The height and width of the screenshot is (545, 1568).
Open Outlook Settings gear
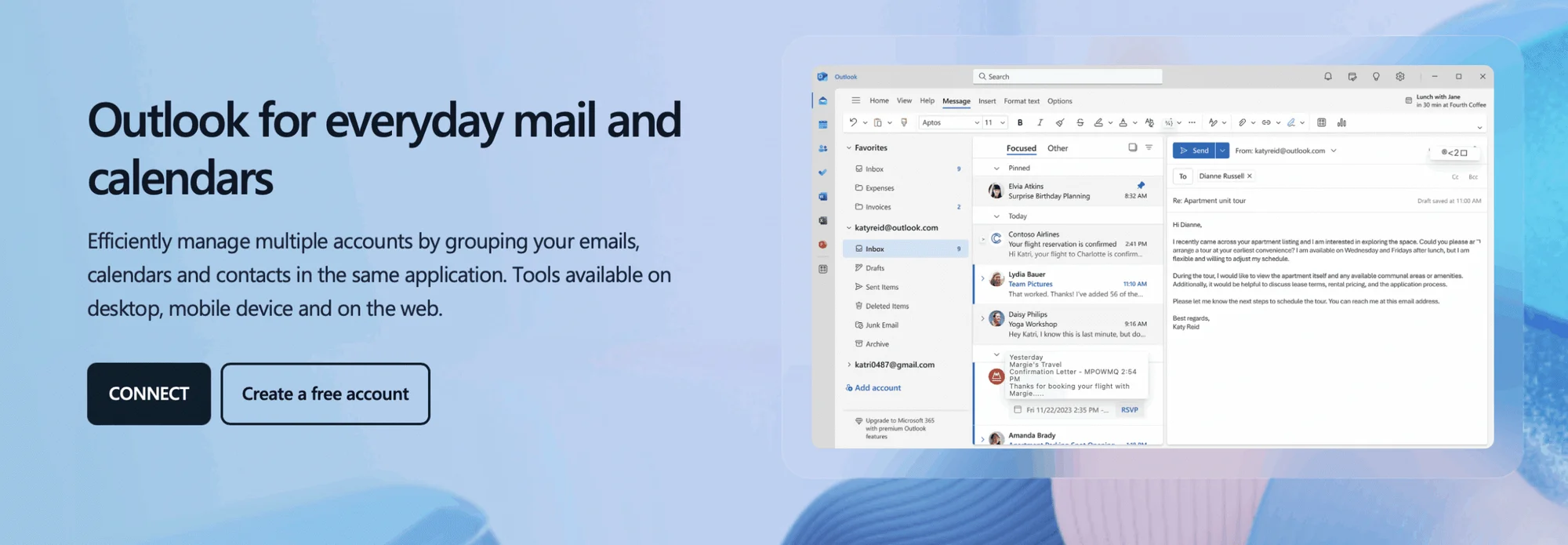tap(1400, 77)
